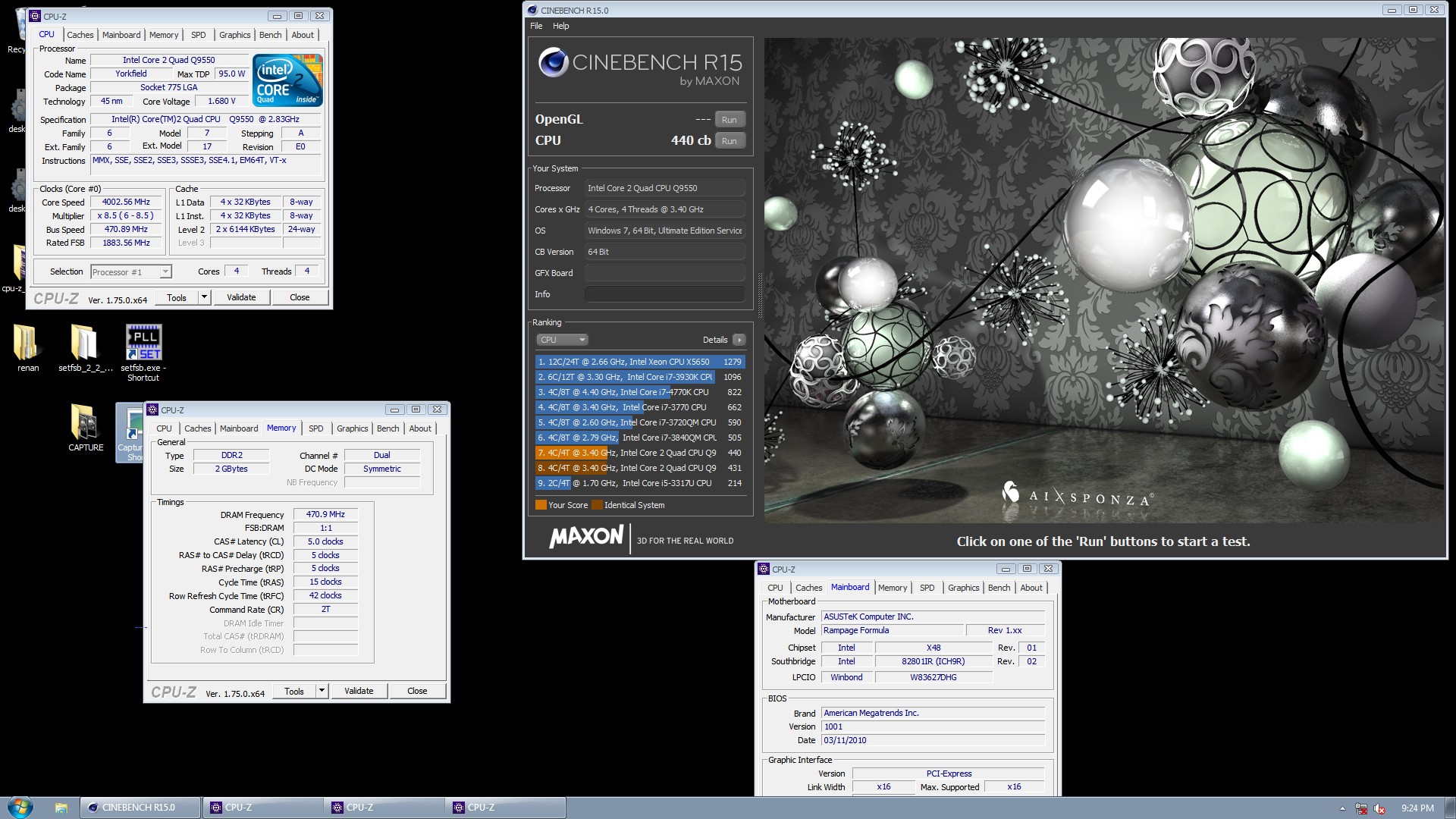Click Validate in top-left CPU-Z window
The width and height of the screenshot is (1456, 819).
tap(241, 297)
